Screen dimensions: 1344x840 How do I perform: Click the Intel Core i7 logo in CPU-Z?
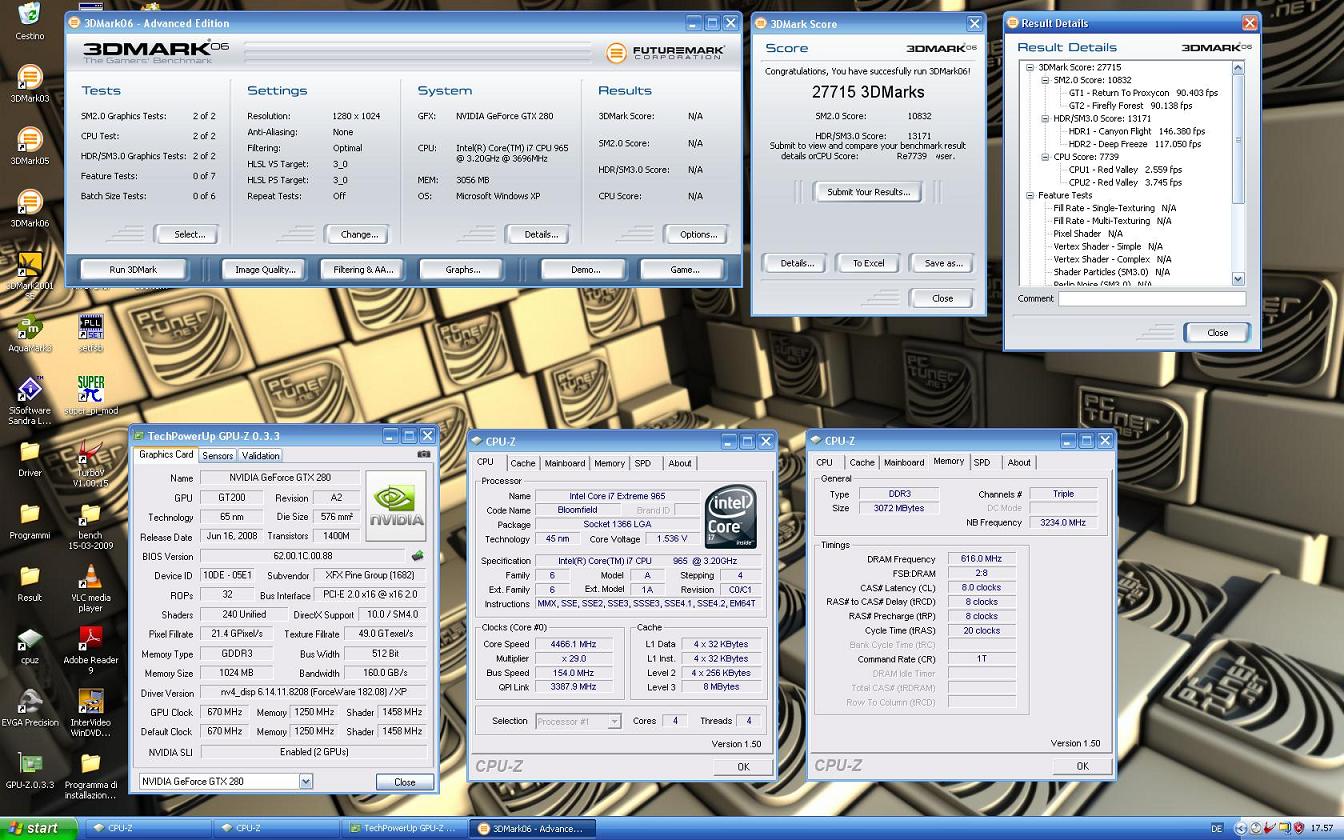click(730, 517)
